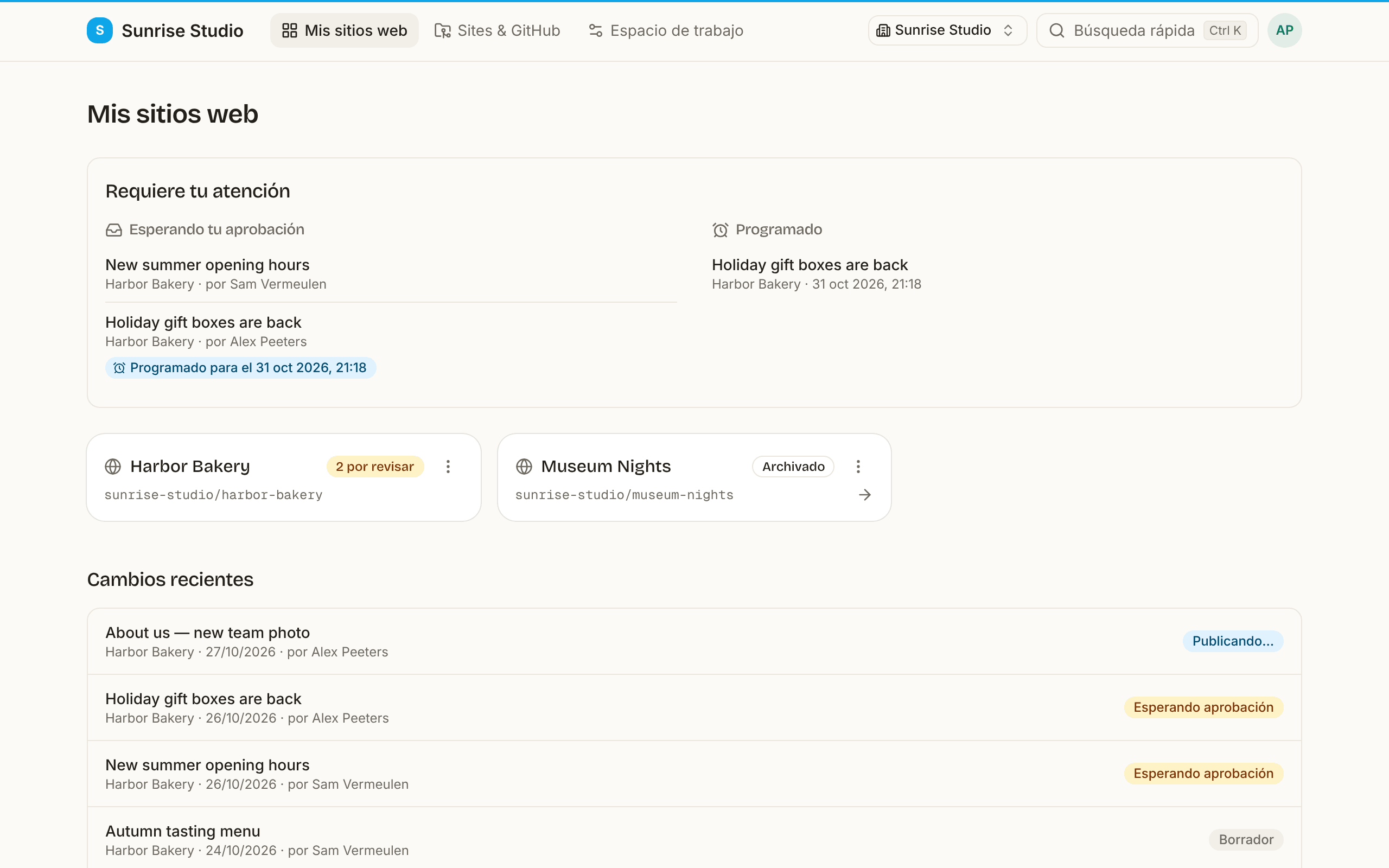Screen dimensions: 1389x868
Task: Click the sunrise-studio/harbor-bakery repo path
Action: 214,495
